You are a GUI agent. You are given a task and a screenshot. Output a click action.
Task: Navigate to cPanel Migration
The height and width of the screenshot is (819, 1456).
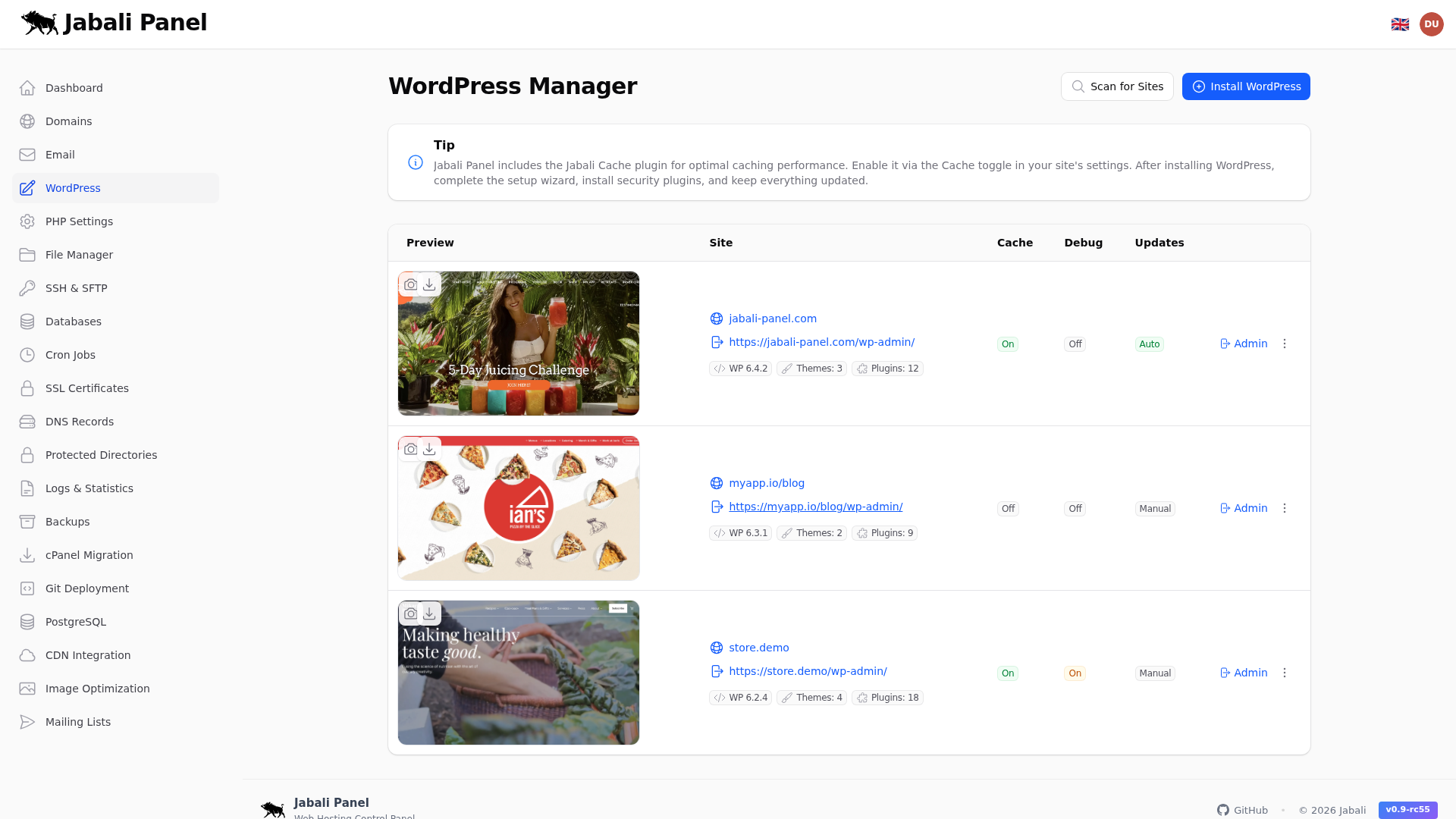(x=89, y=555)
